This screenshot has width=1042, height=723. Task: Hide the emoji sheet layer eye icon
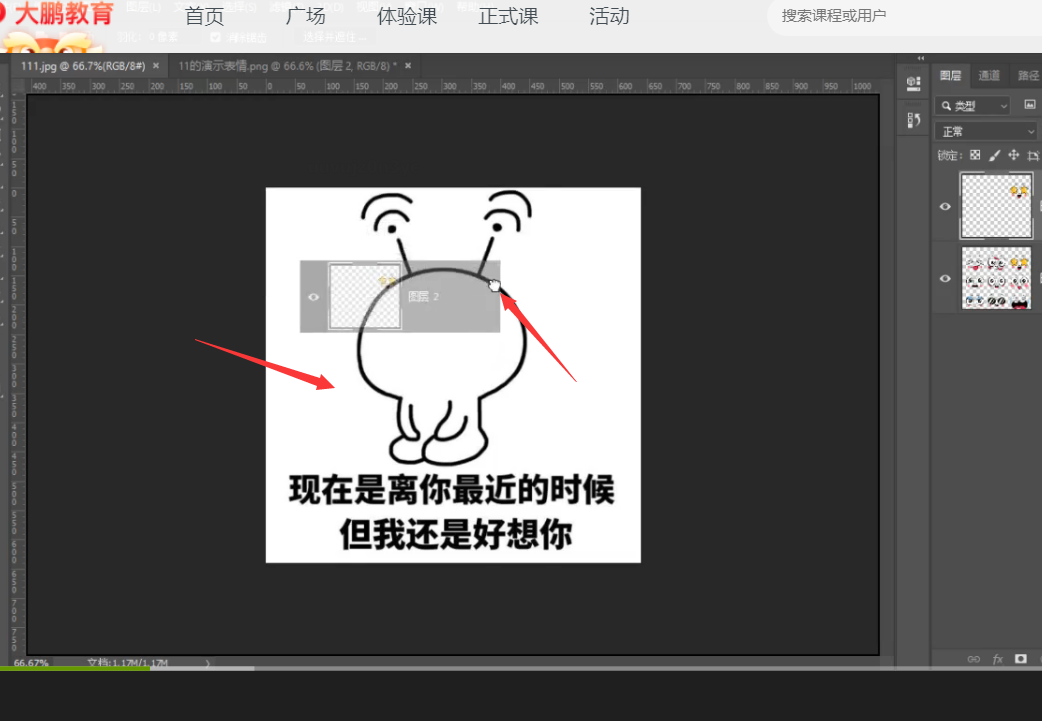(945, 278)
